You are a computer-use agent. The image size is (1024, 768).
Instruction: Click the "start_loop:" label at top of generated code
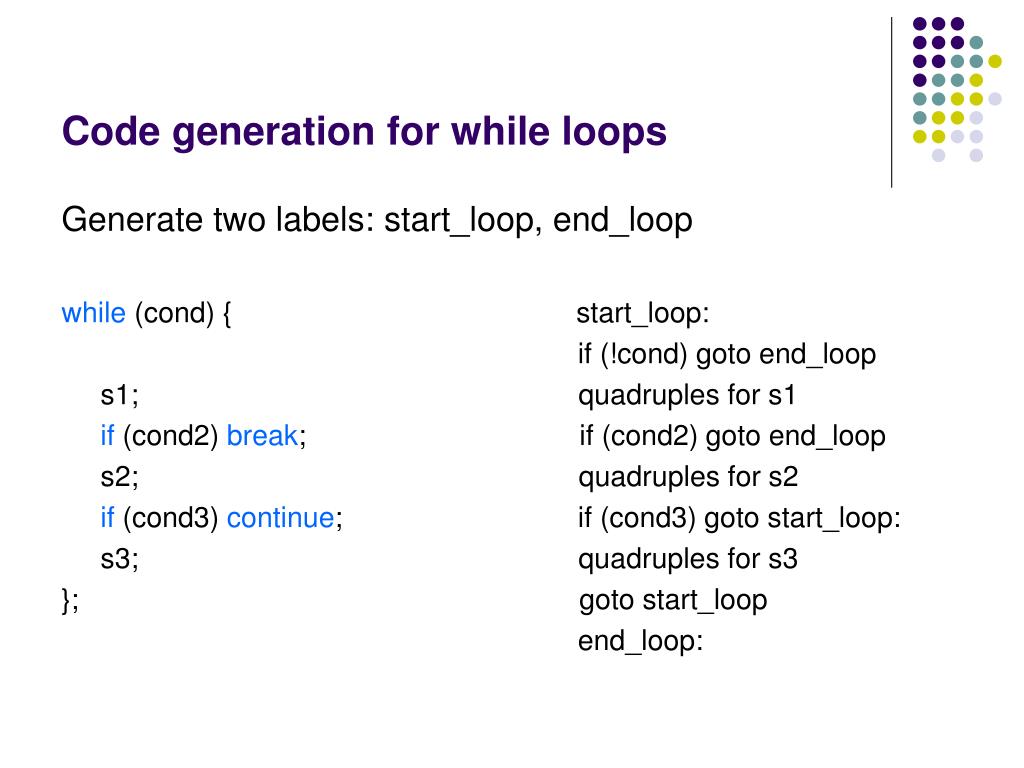point(643,313)
